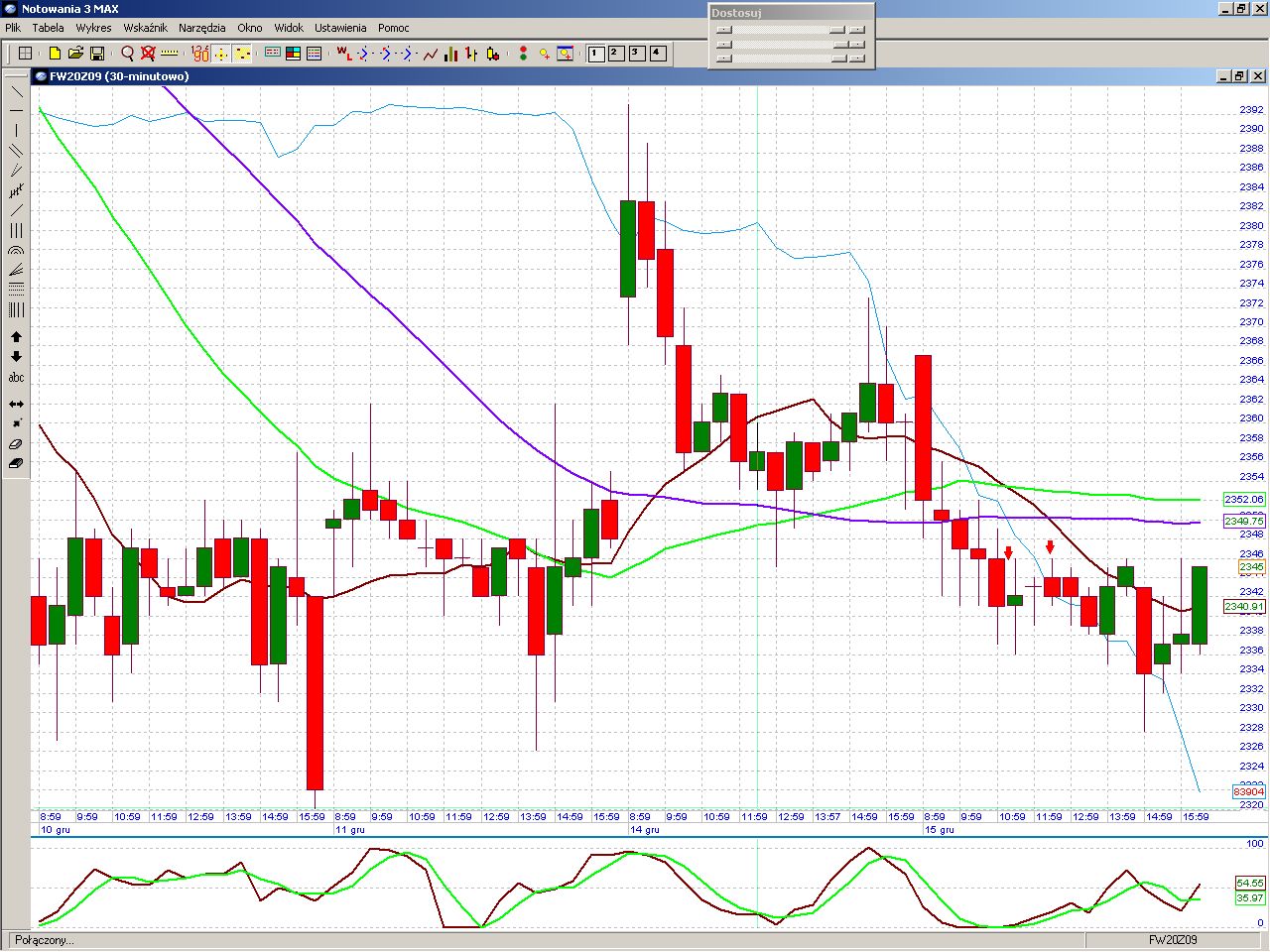
Task: Select the diagonal trend line drawing tool
Action: [x=16, y=90]
